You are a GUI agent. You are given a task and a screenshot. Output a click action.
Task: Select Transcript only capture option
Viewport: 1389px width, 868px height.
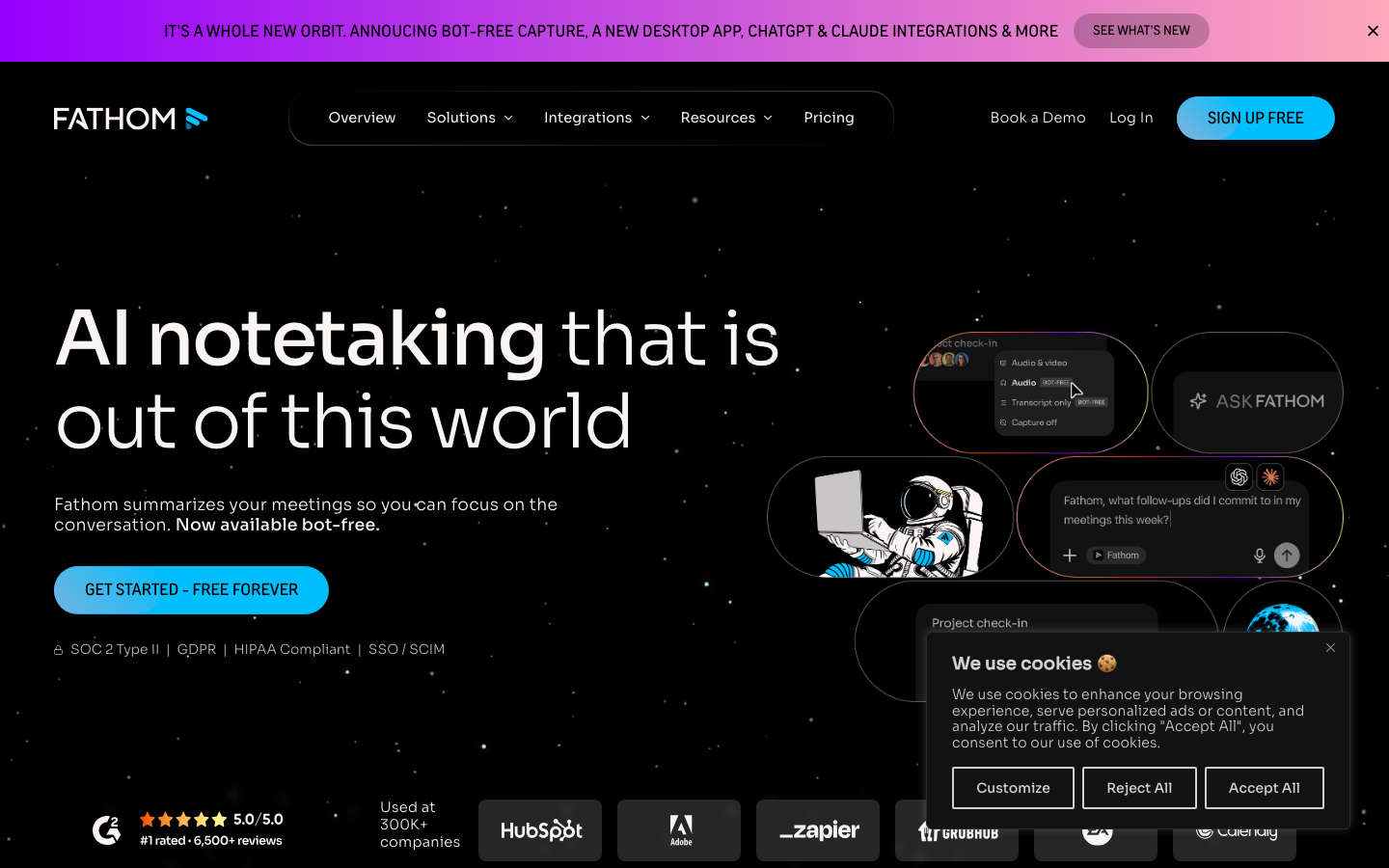tap(1052, 403)
